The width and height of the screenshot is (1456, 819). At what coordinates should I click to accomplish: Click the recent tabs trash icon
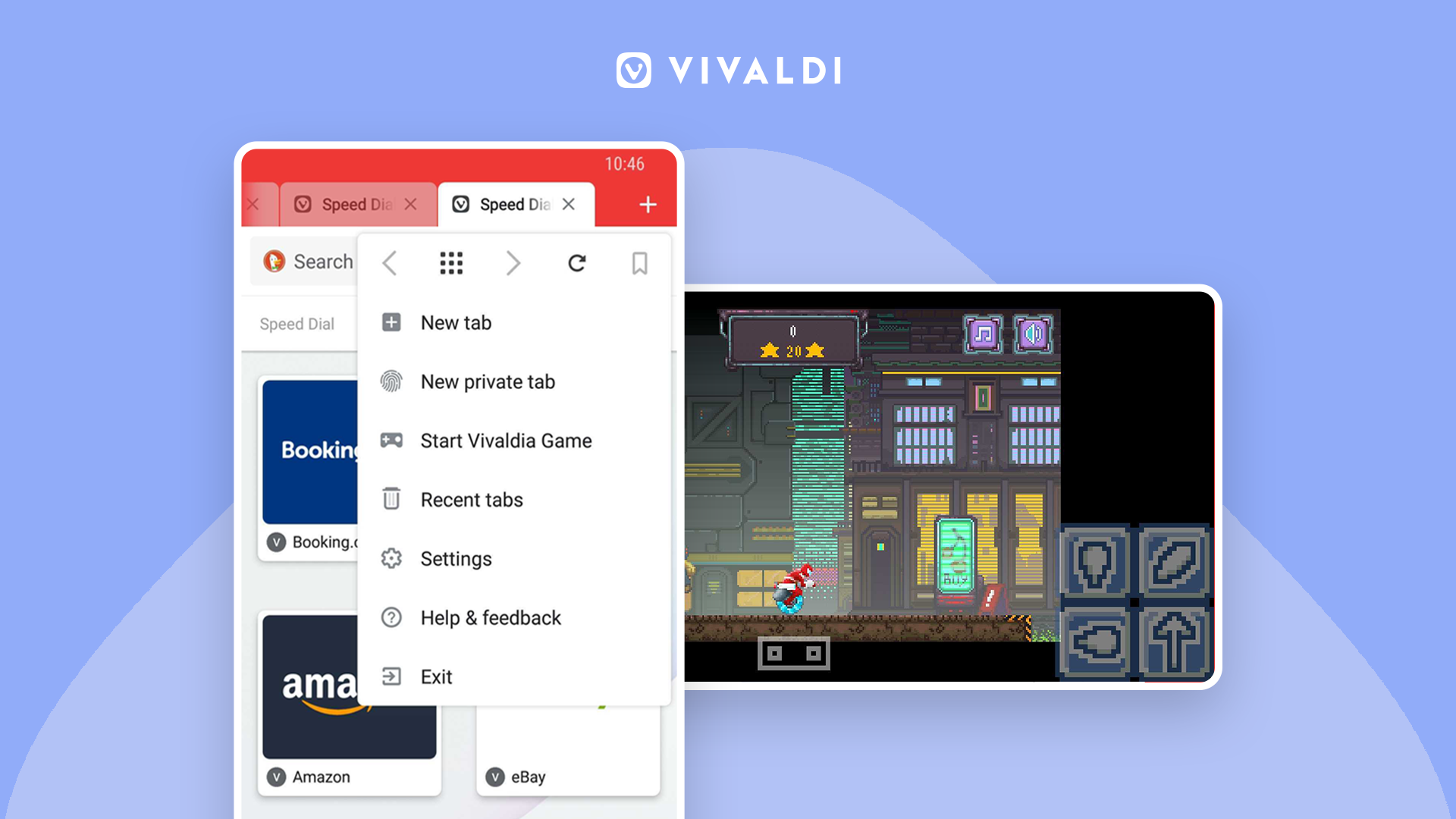click(x=393, y=499)
